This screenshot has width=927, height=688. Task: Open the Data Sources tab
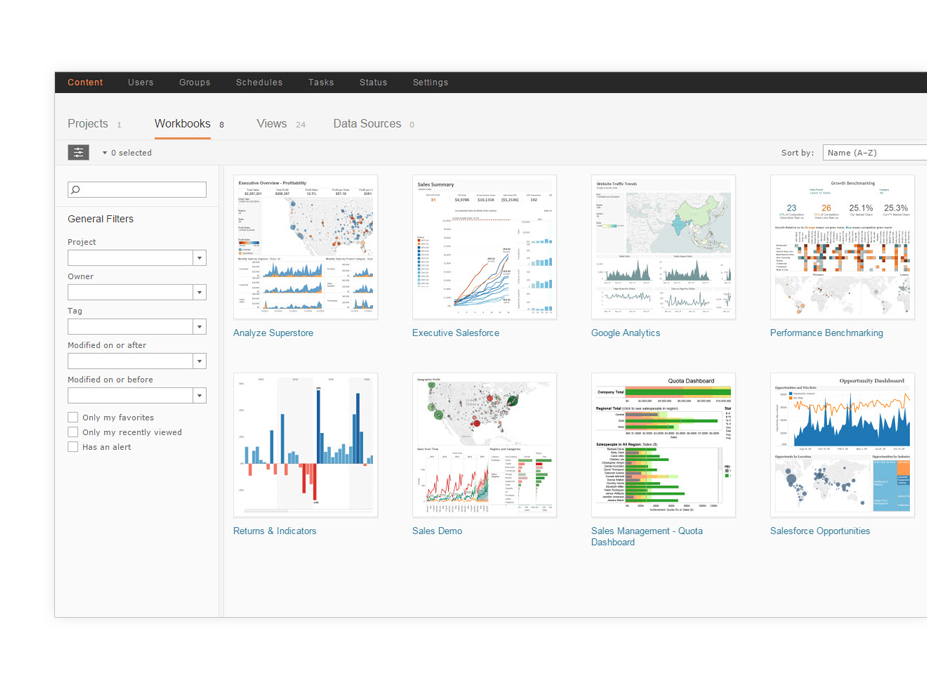coord(367,124)
